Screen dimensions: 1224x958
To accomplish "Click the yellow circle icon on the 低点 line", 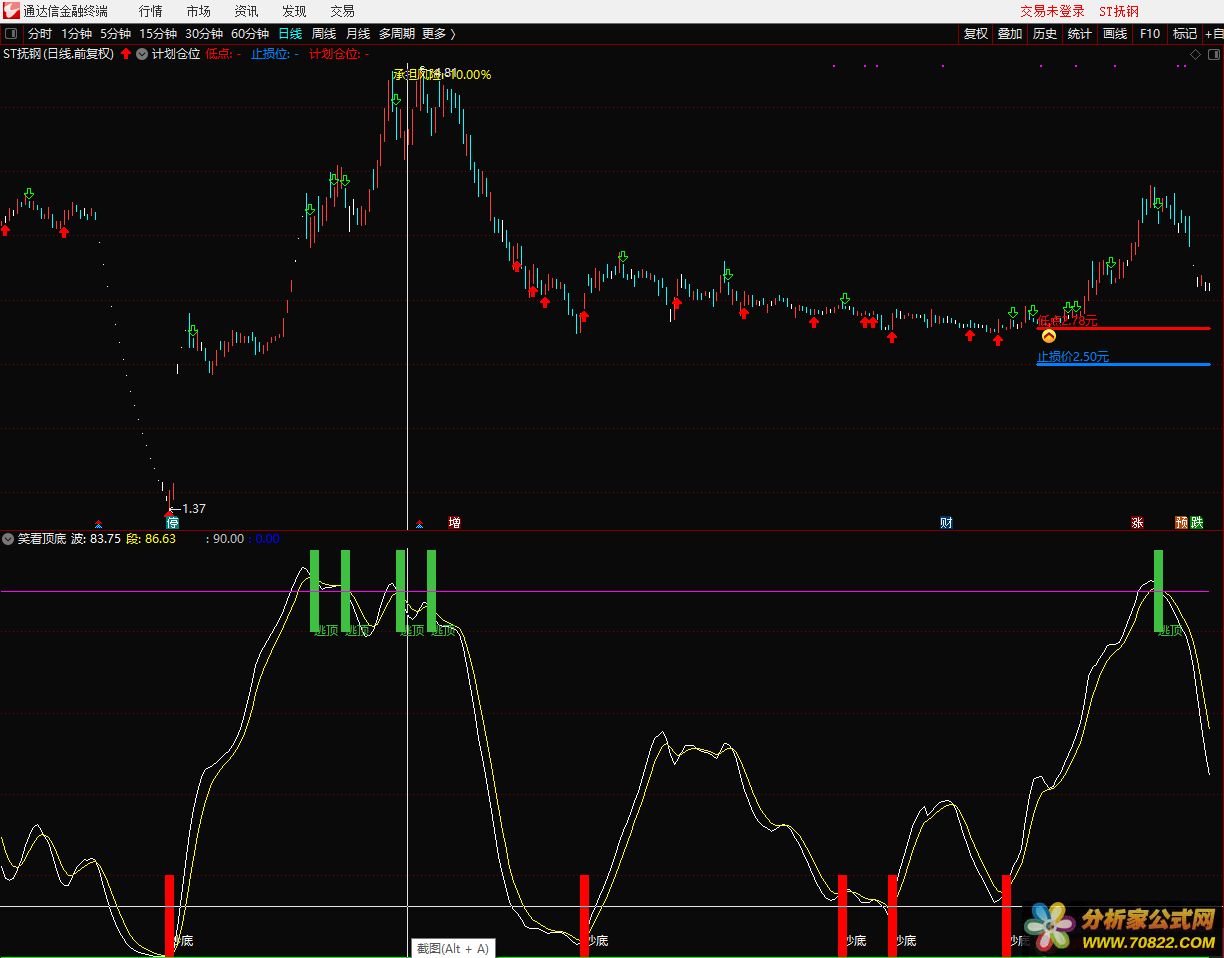I will [1048, 336].
